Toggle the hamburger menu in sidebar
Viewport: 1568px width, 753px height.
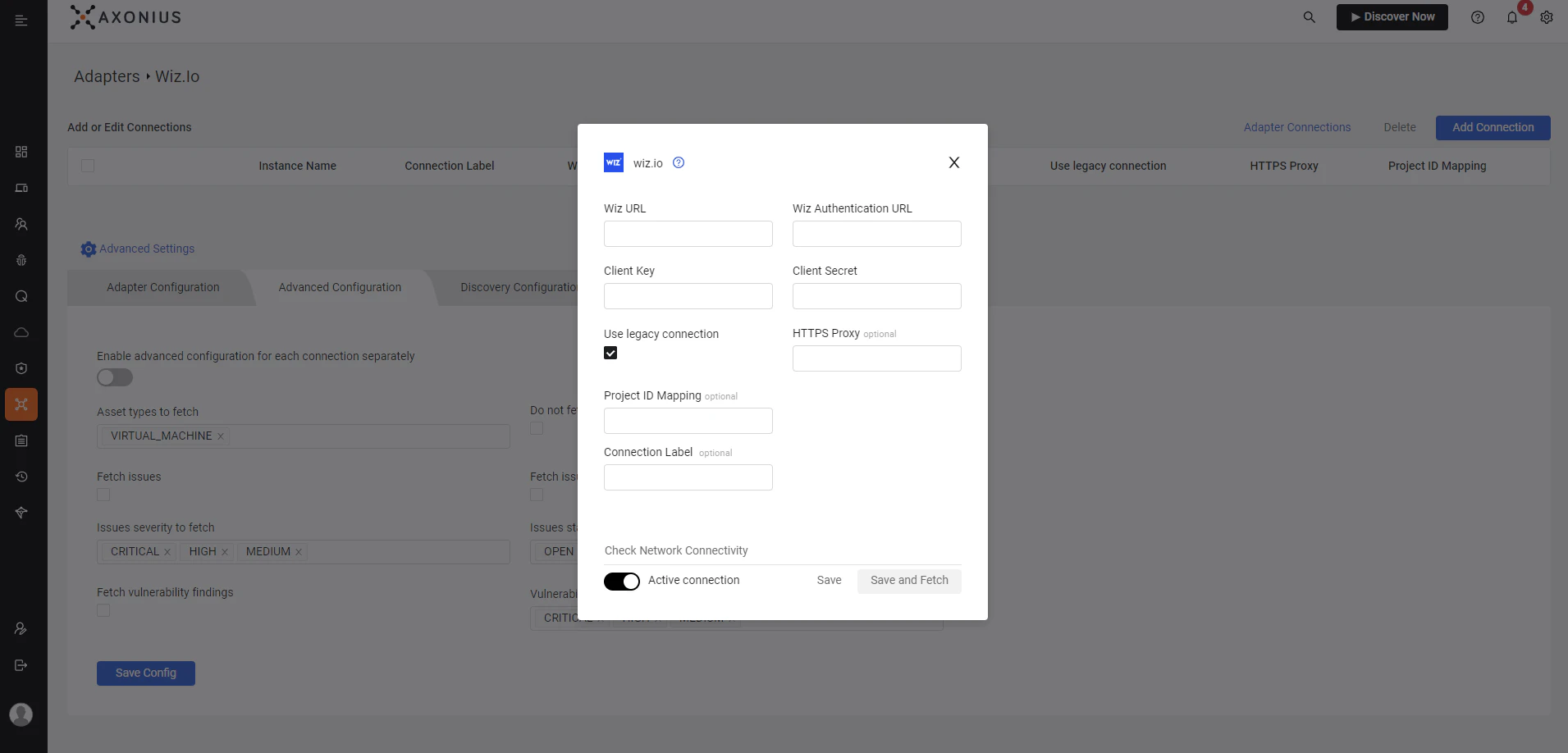click(21, 21)
